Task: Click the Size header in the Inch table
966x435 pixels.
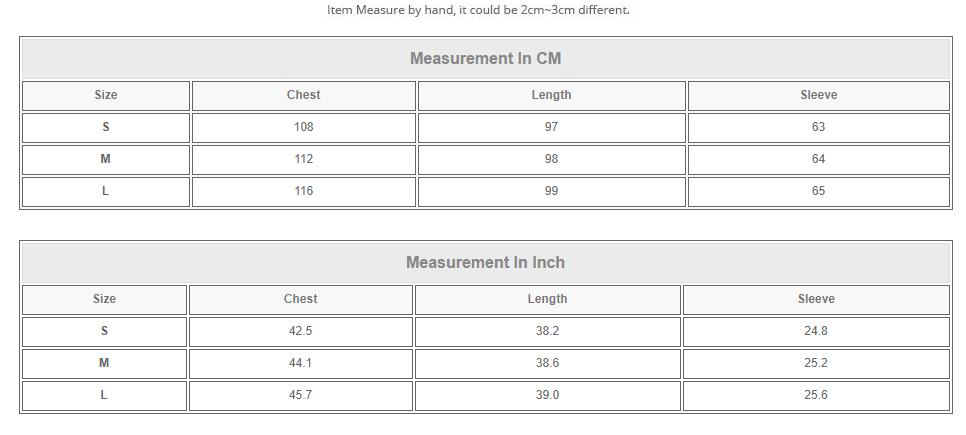Action: (104, 299)
